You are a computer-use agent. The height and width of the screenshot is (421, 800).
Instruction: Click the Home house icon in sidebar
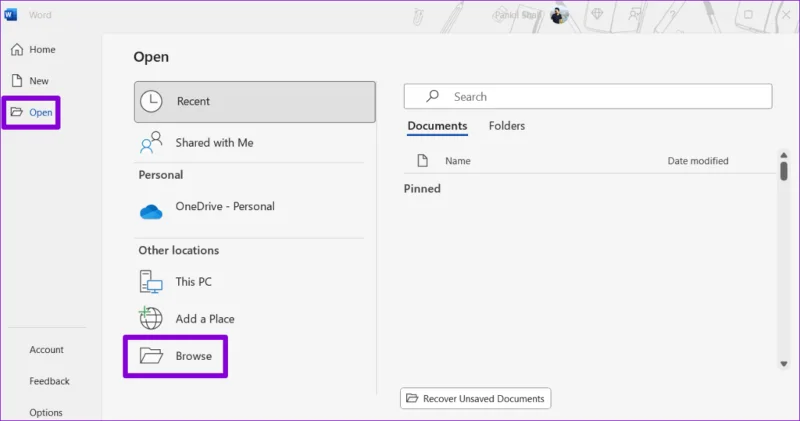(17, 49)
